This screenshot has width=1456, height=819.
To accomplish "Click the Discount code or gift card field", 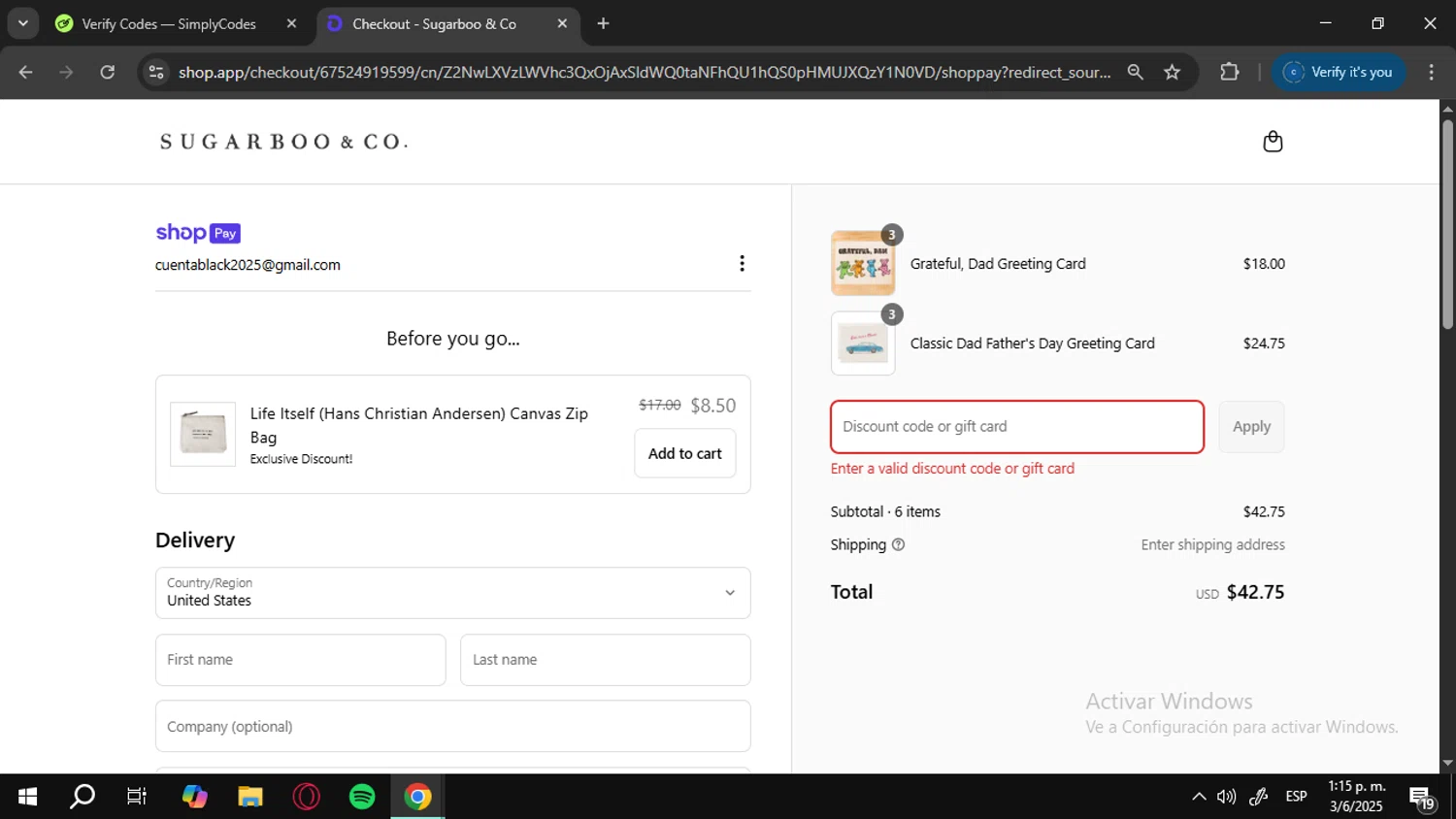I will coord(1017,427).
